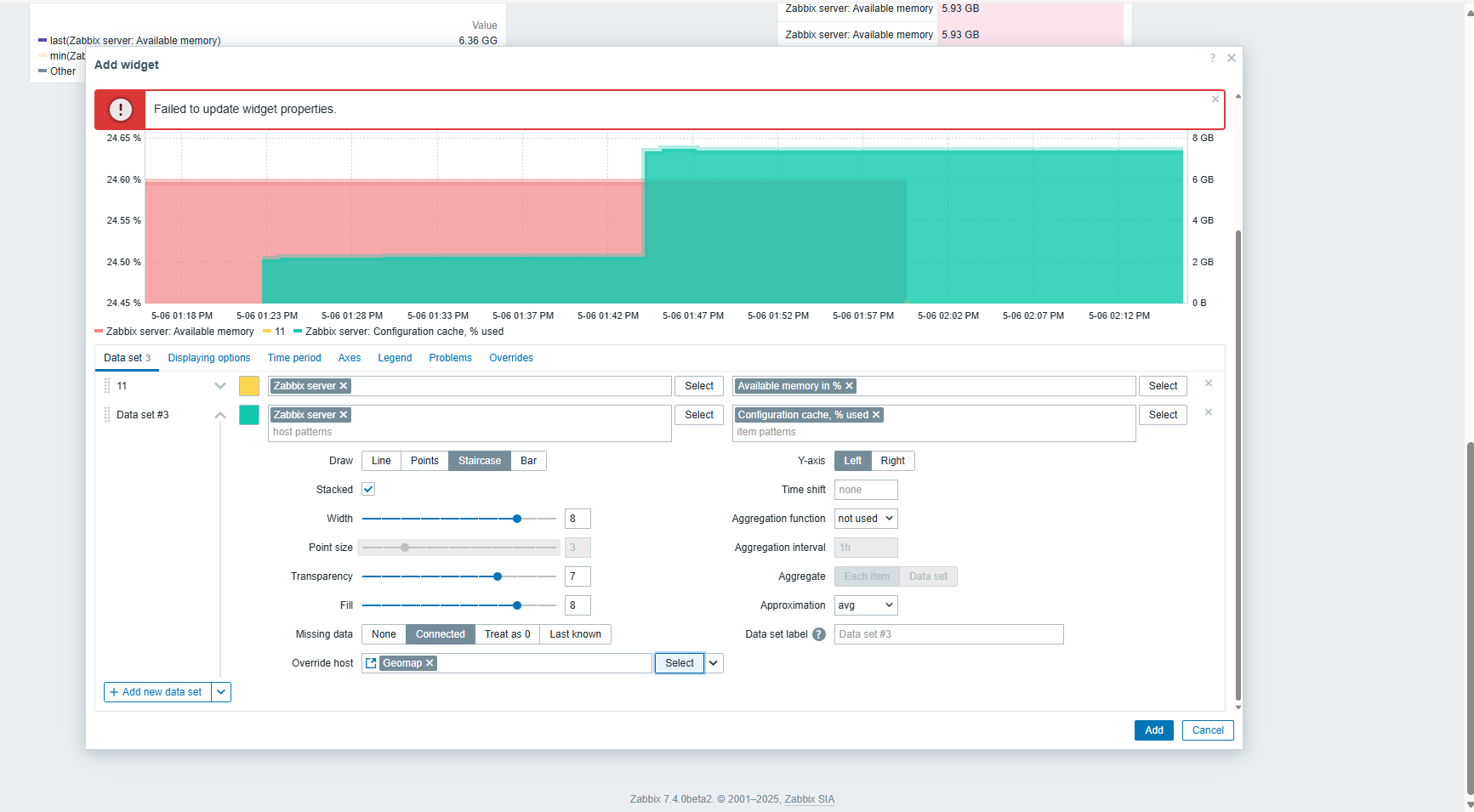Switch to the Axes tab
Viewport: 1474px width, 812px height.
[350, 358]
